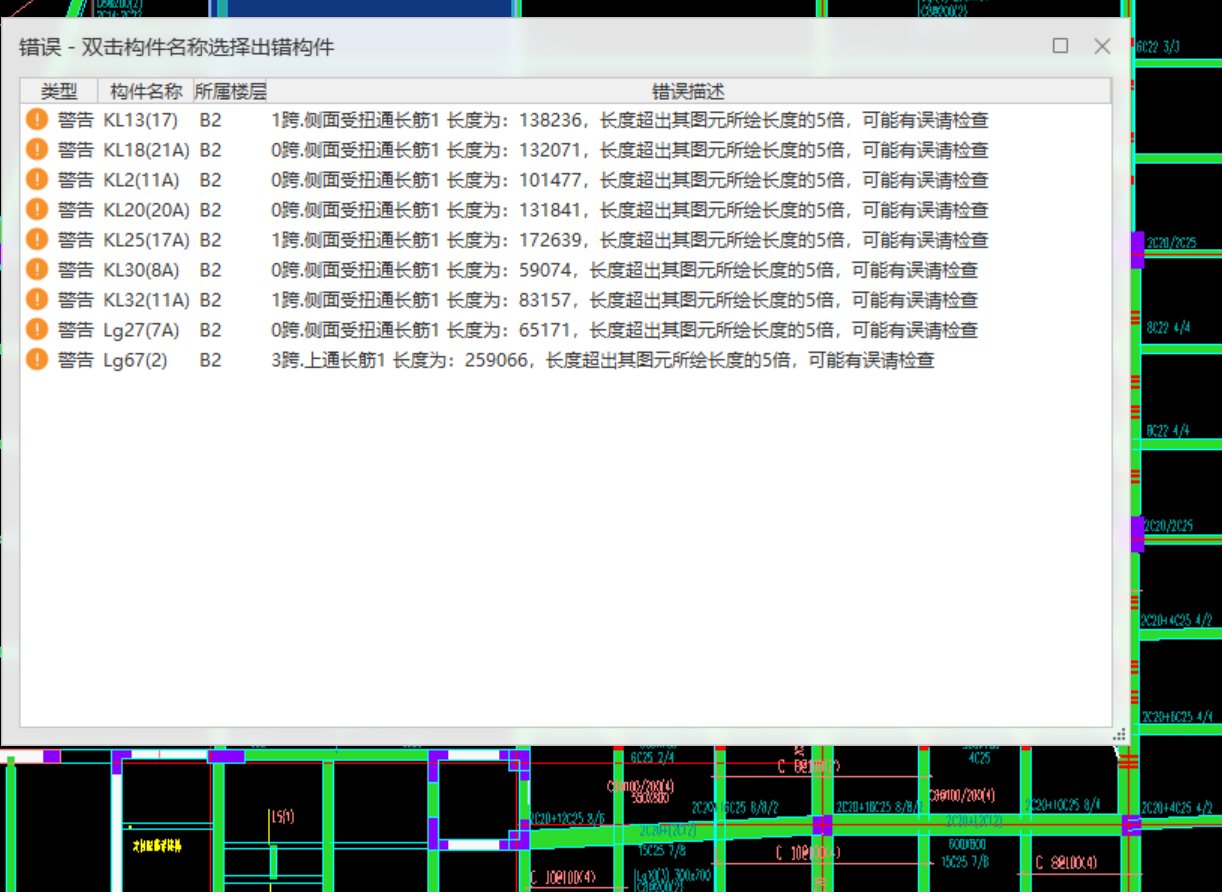Sort by the 所属楼层 column header
Image resolution: width=1222 pixels, height=892 pixels.
point(230,91)
